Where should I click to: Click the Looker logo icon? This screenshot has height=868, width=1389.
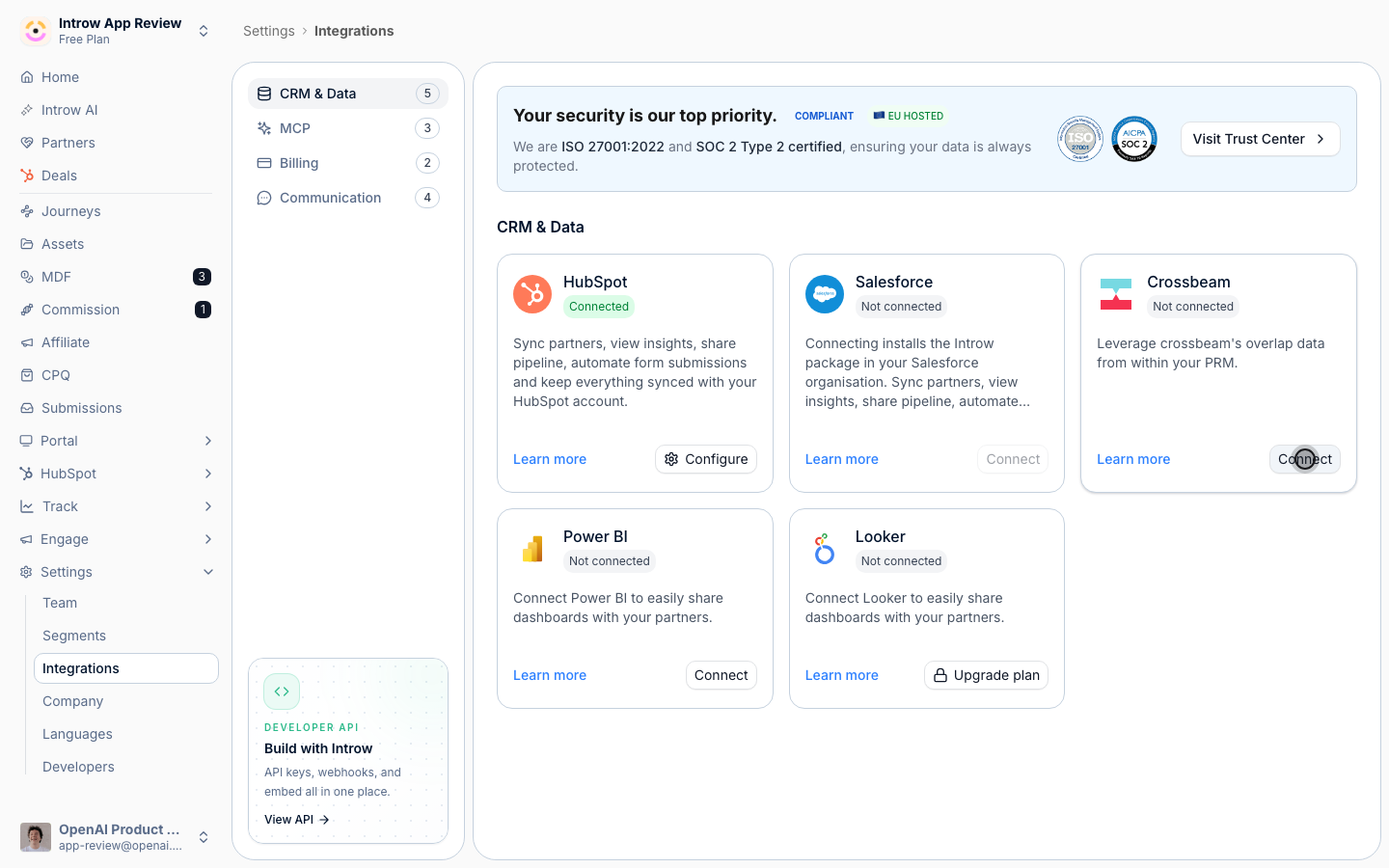(x=825, y=549)
